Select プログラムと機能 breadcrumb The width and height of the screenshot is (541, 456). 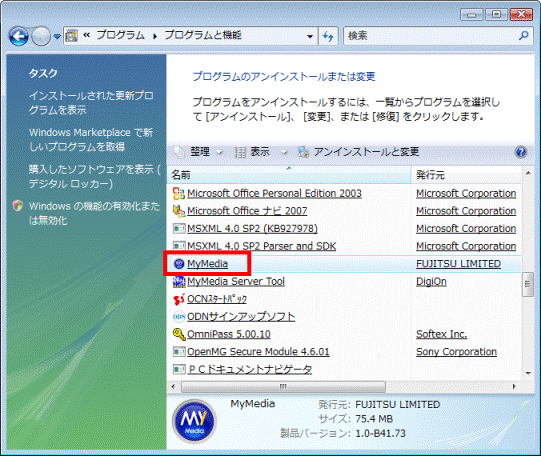click(x=203, y=35)
